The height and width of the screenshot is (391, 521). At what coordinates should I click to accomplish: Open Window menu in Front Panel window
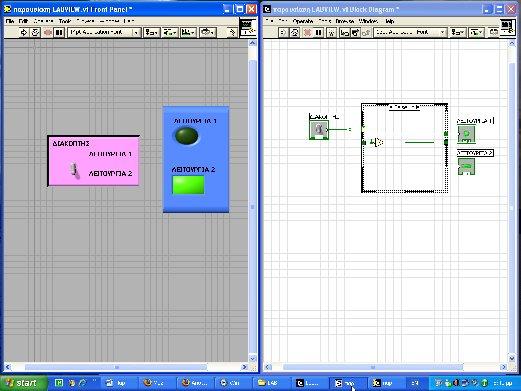pos(110,21)
